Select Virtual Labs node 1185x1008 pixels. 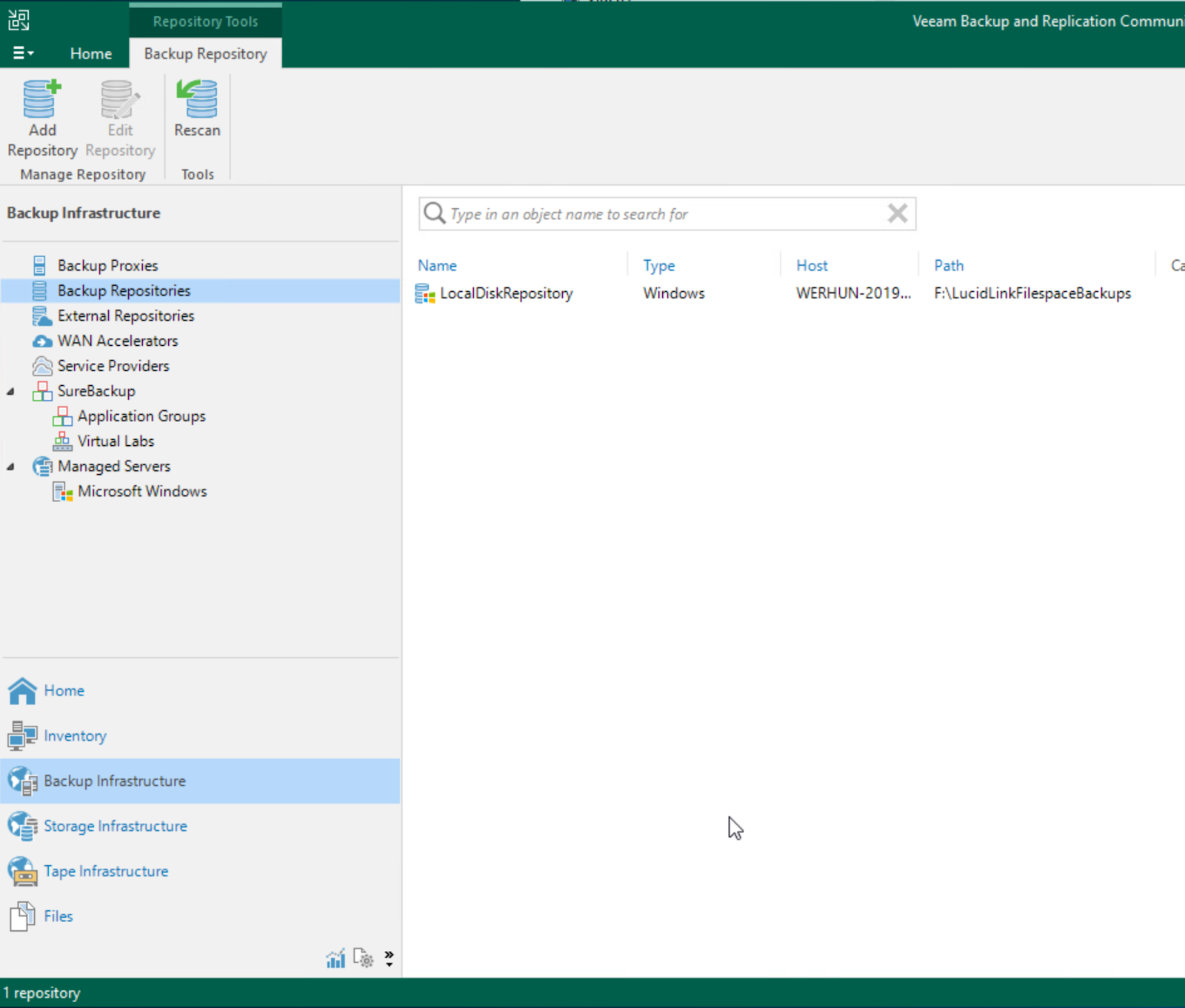[x=116, y=441]
